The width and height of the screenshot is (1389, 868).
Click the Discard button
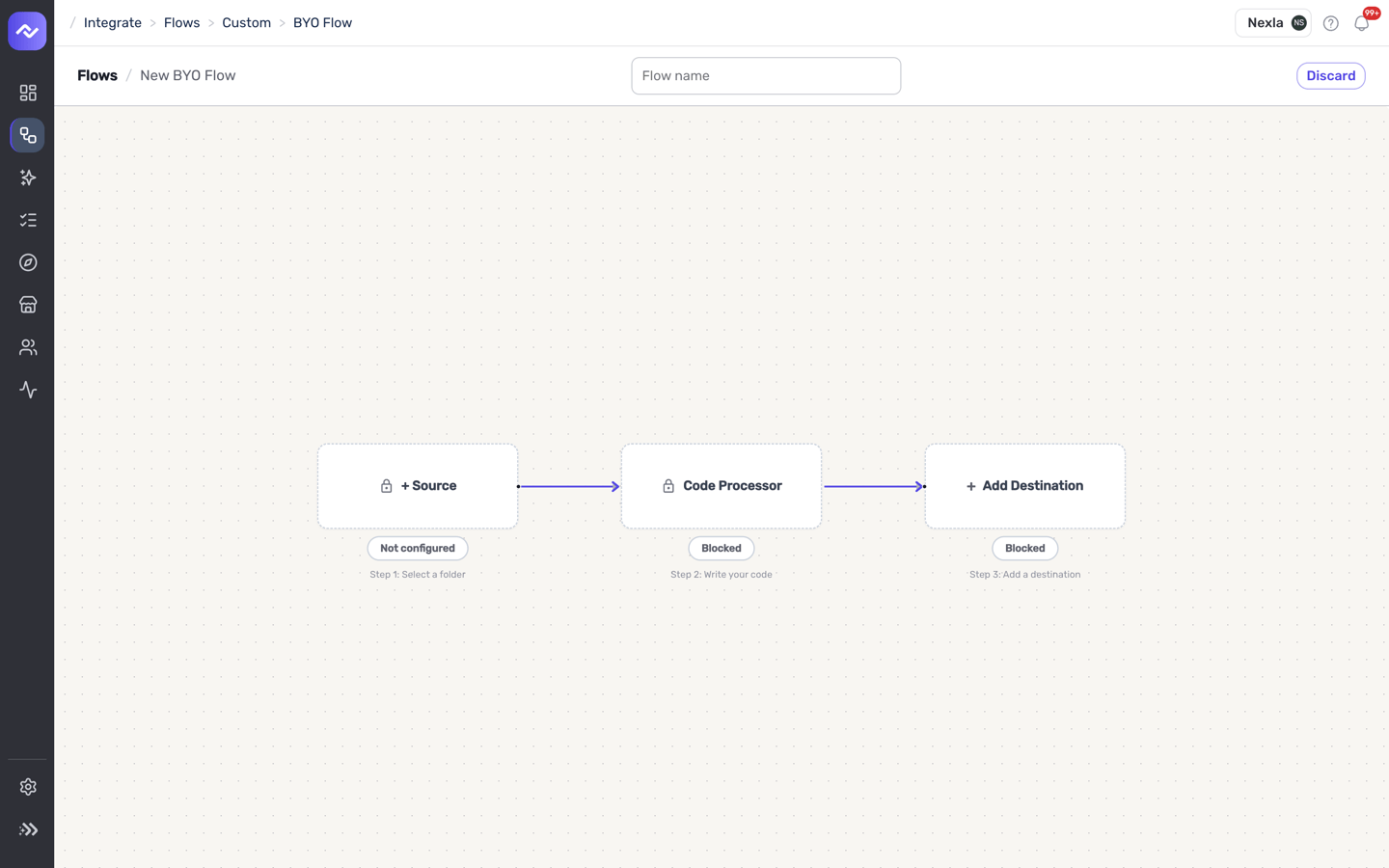click(1330, 76)
